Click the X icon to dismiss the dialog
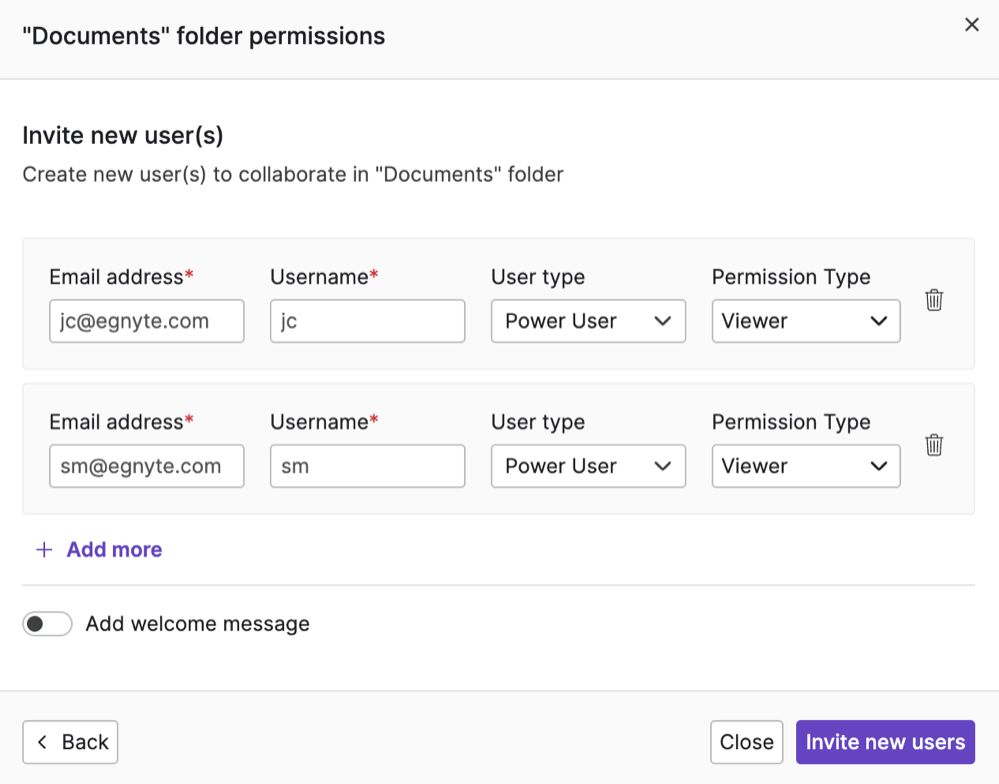Image resolution: width=999 pixels, height=784 pixels. [971, 25]
